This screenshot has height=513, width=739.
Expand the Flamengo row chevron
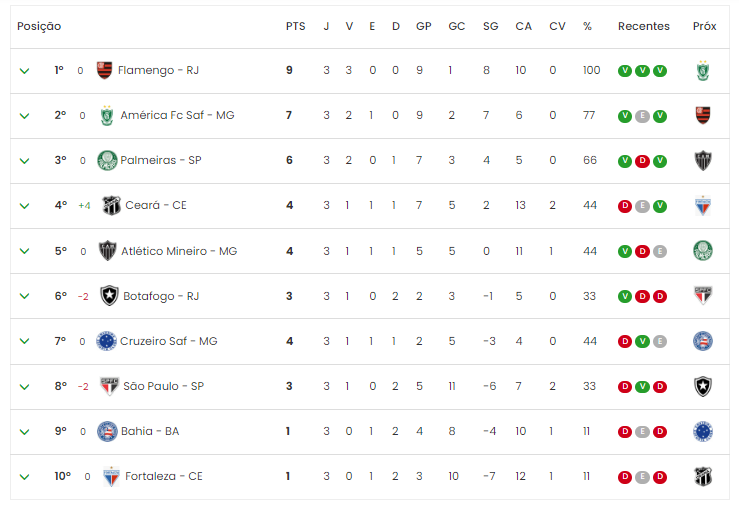point(24,71)
